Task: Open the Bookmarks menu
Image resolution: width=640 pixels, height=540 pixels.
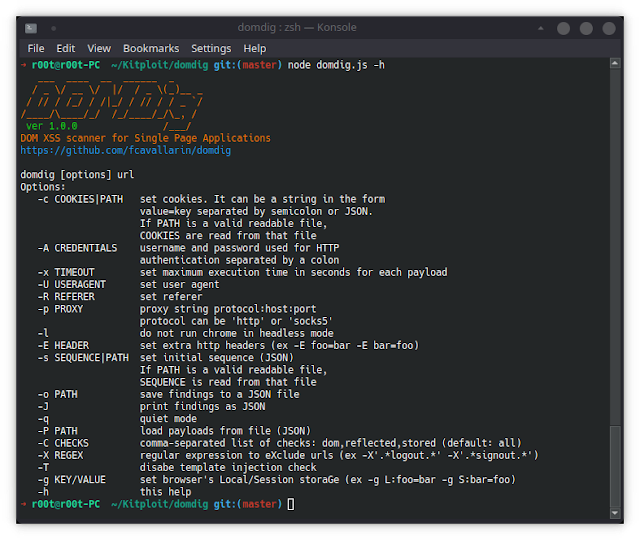Action: pyautogui.click(x=151, y=49)
